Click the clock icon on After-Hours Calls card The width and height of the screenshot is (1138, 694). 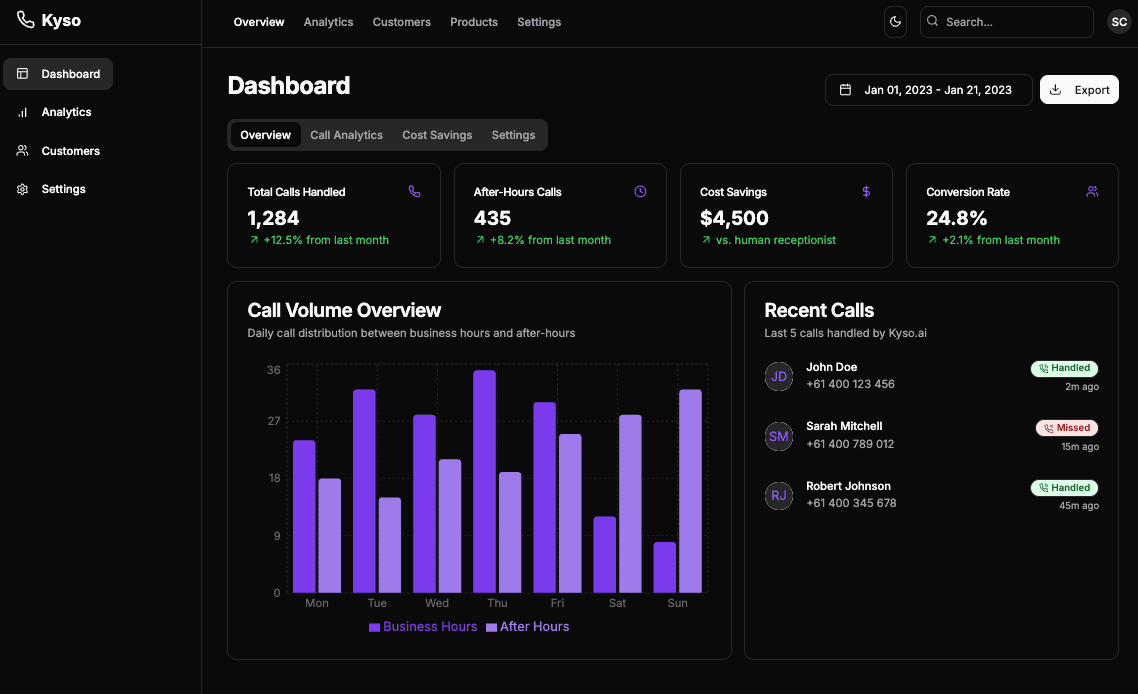click(x=640, y=191)
